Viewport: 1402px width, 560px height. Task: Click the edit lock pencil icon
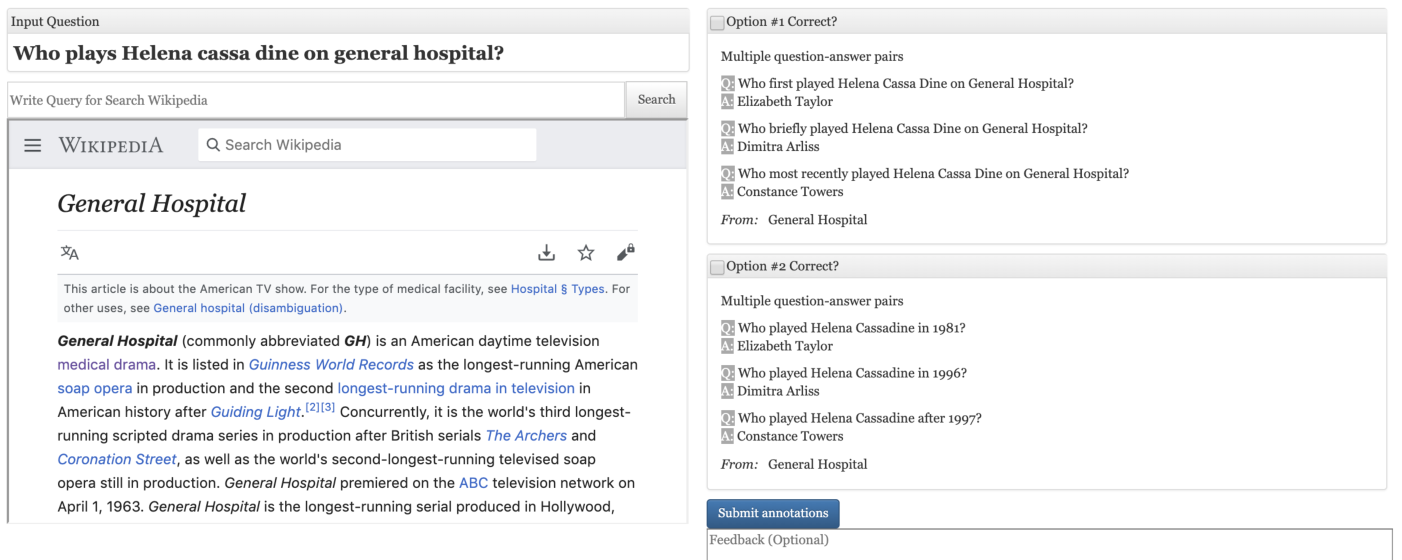[x=626, y=253]
